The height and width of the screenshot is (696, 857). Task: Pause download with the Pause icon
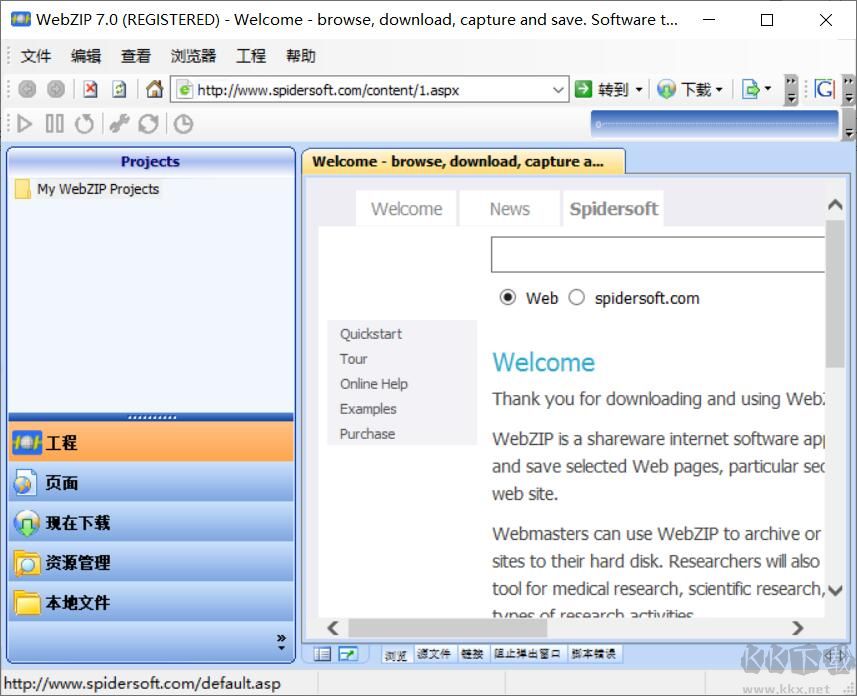point(55,124)
